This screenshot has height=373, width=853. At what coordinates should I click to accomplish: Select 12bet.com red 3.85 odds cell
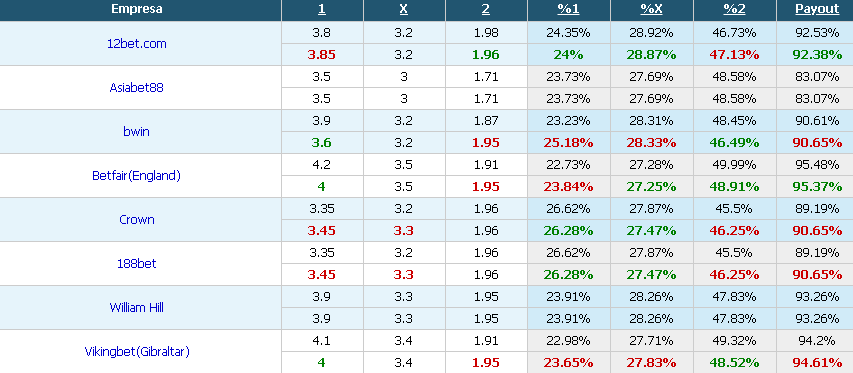(x=322, y=55)
